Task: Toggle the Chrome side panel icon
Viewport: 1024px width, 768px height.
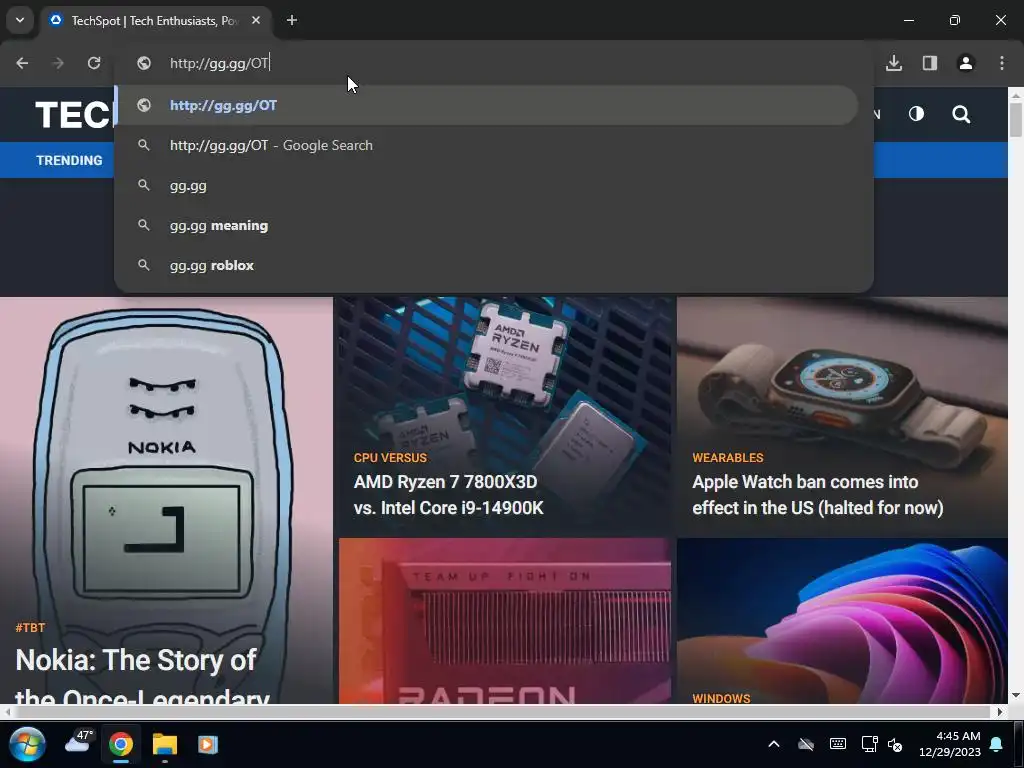Action: (930, 63)
